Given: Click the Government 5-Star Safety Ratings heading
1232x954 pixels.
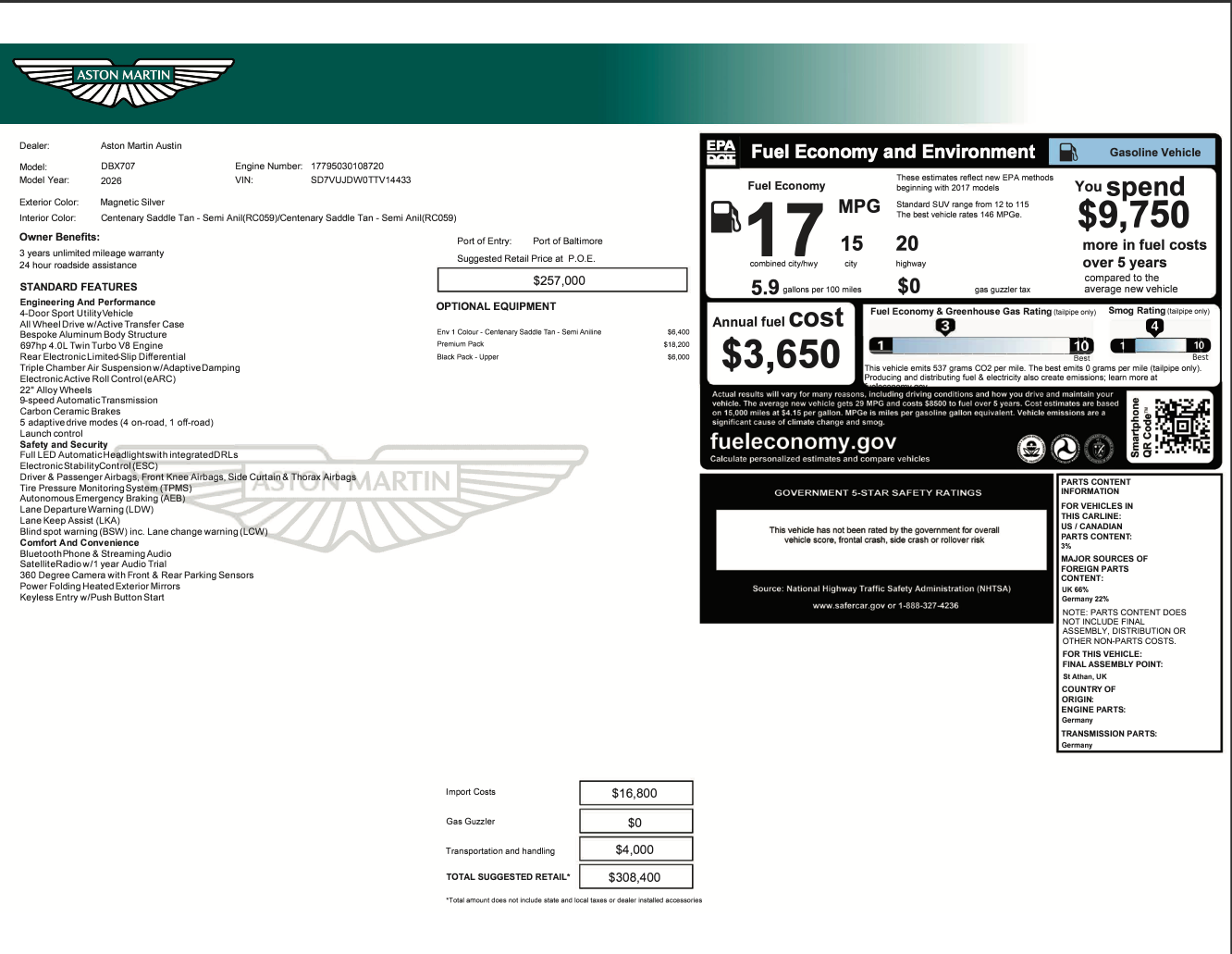Looking at the screenshot, I should click(x=878, y=493).
